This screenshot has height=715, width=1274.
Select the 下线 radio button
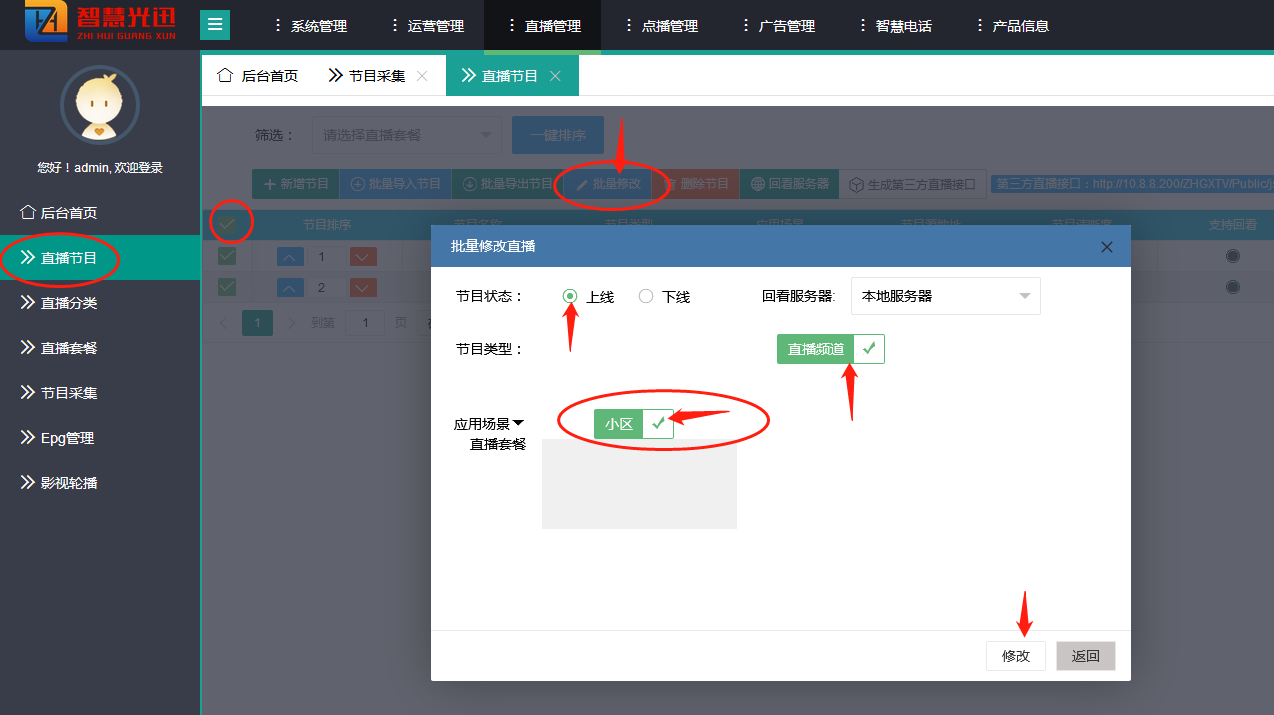point(646,296)
